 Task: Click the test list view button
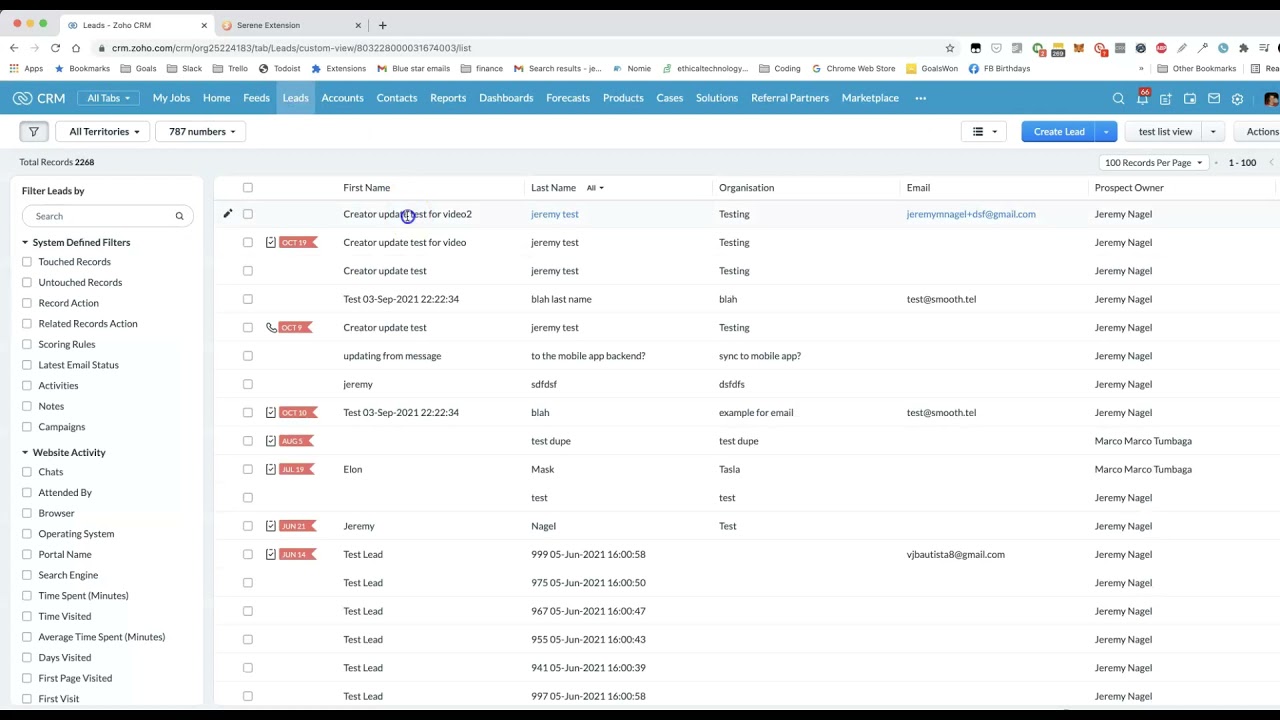click(1165, 132)
